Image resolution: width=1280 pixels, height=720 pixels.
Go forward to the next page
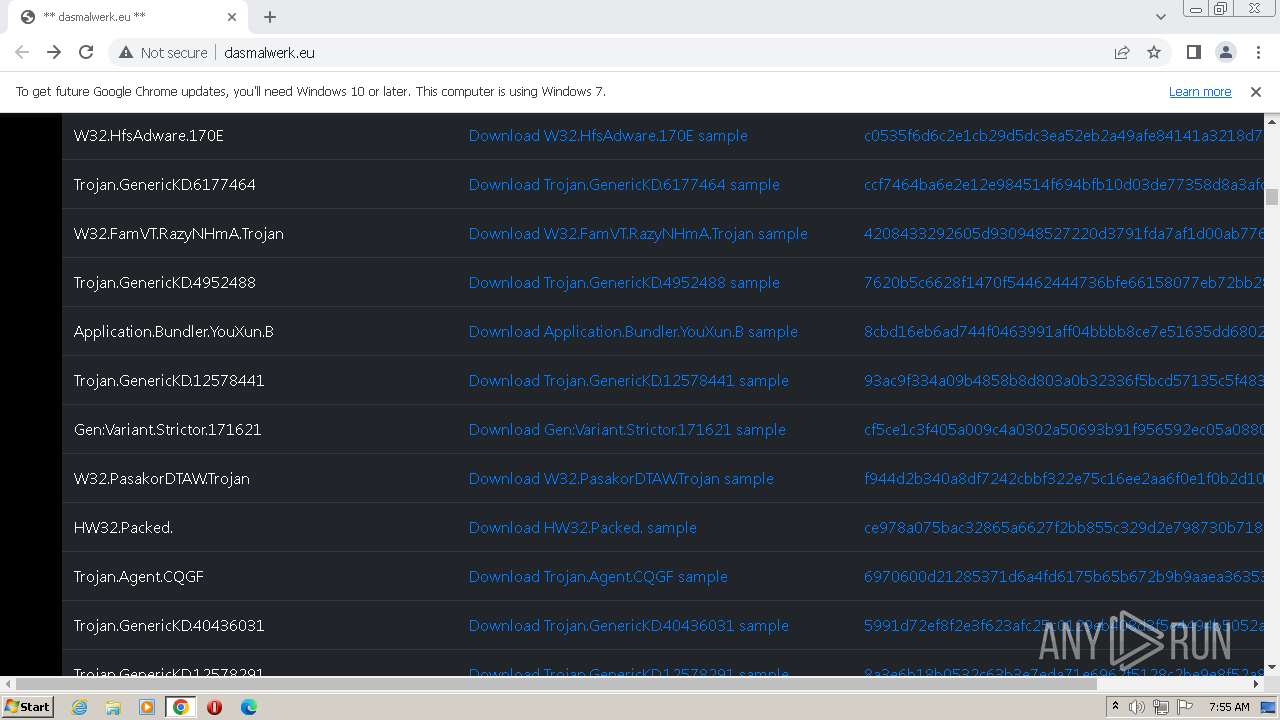54,52
